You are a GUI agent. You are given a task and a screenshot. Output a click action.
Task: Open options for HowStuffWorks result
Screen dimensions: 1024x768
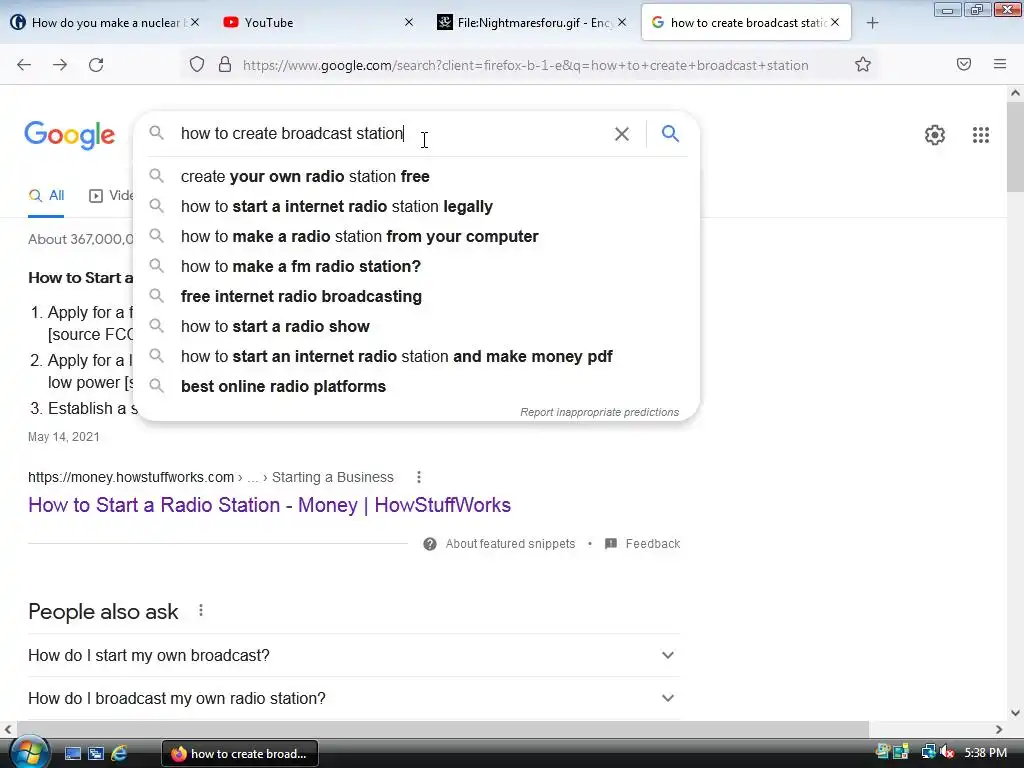click(x=419, y=477)
